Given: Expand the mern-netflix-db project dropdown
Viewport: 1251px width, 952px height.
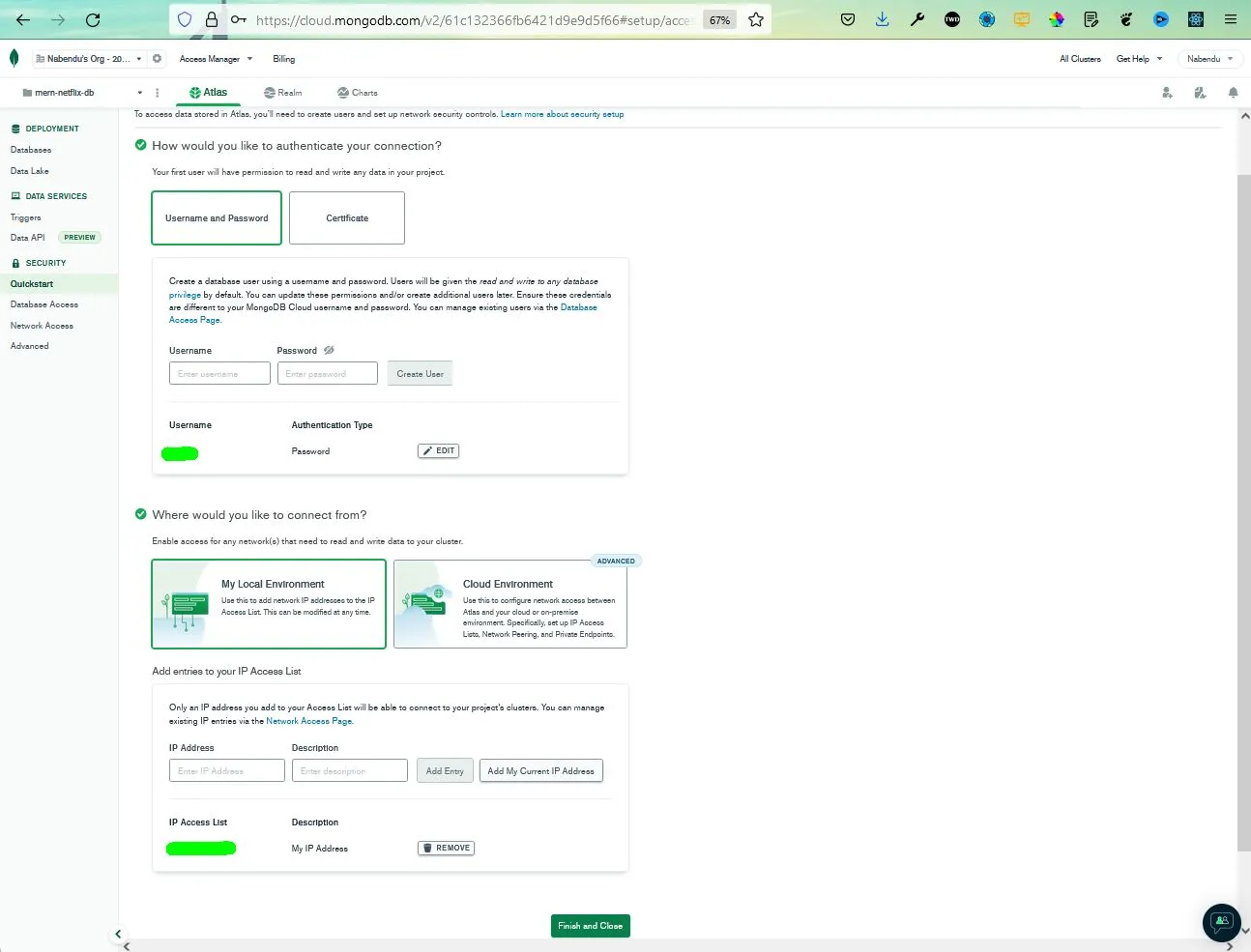Looking at the screenshot, I should (82, 93).
